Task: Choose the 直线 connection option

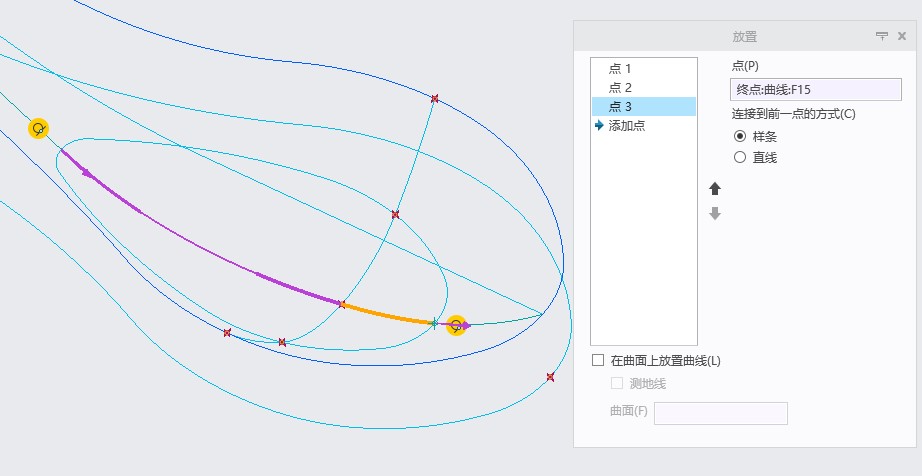Action: [x=740, y=157]
